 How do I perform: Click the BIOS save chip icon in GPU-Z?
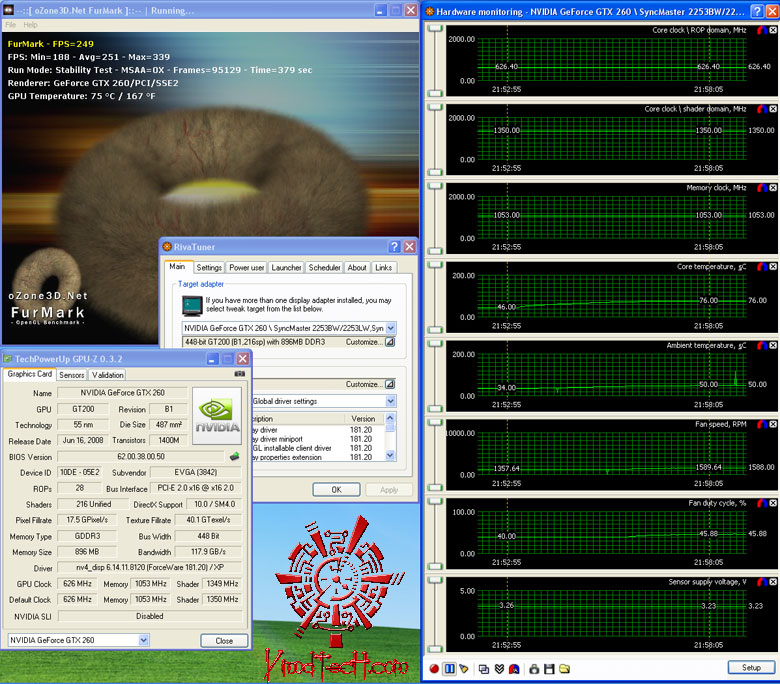(234, 456)
